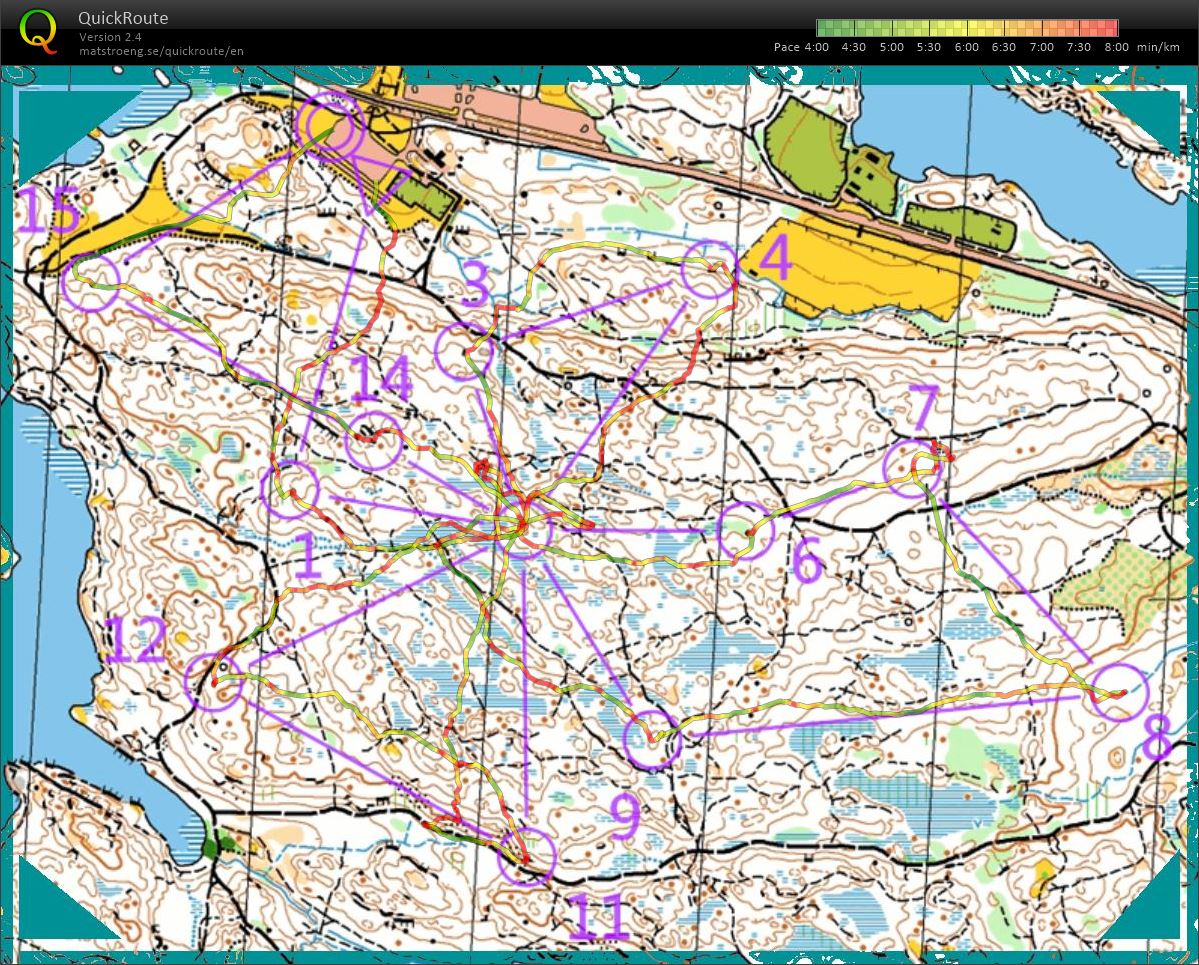Select control circle 9 on the map
Screen dimensions: 1199x965
pyautogui.click(x=651, y=740)
